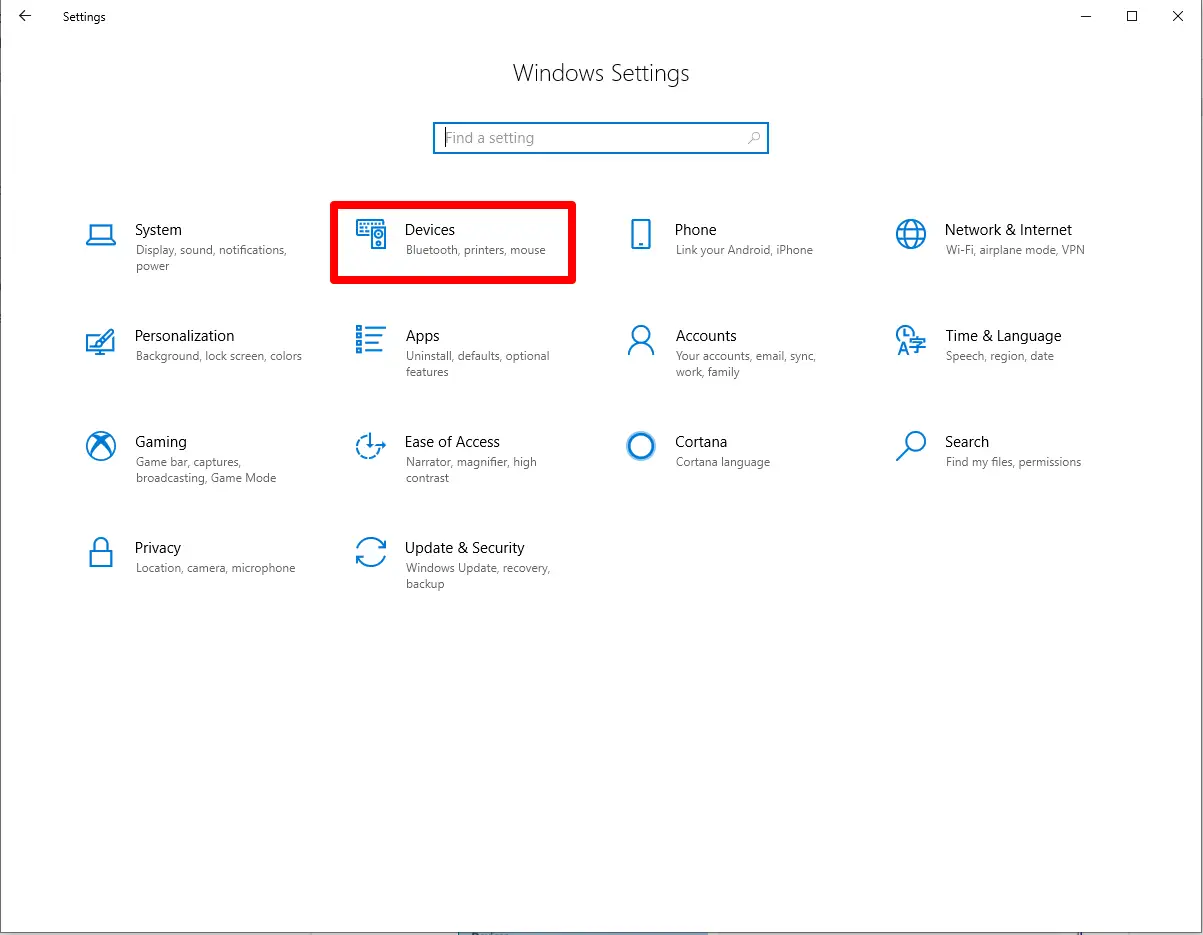Click the Update & Security refresh icon
The height and width of the screenshot is (935, 1203).
point(371,552)
